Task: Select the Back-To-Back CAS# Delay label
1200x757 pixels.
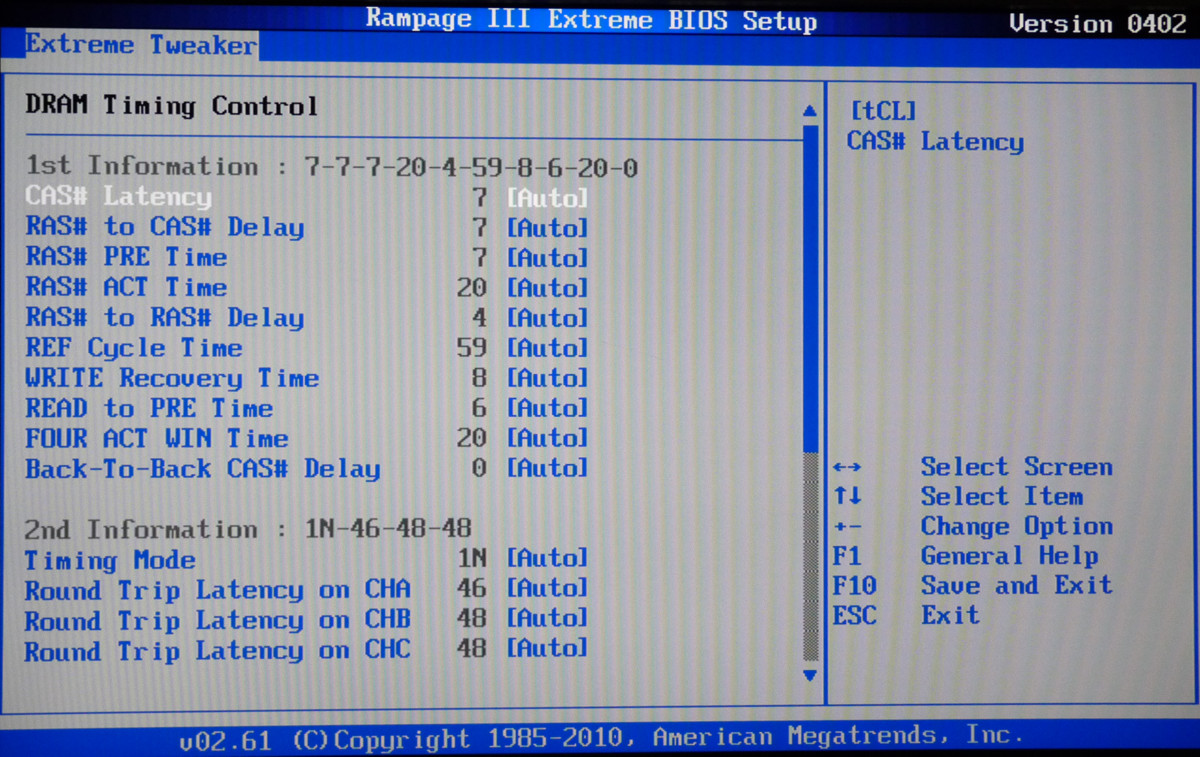Action: point(203,468)
